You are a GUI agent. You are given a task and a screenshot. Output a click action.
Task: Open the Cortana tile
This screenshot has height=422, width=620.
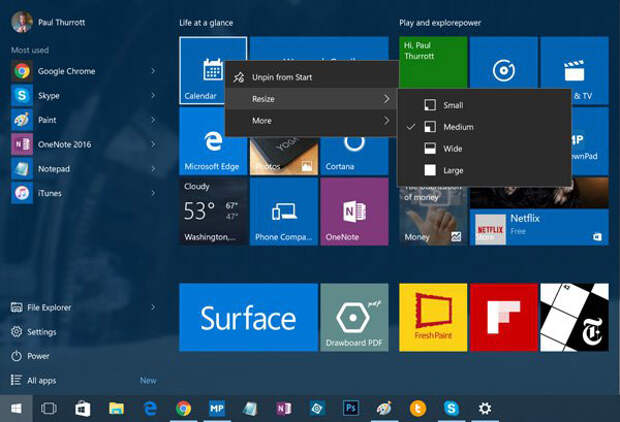354,156
